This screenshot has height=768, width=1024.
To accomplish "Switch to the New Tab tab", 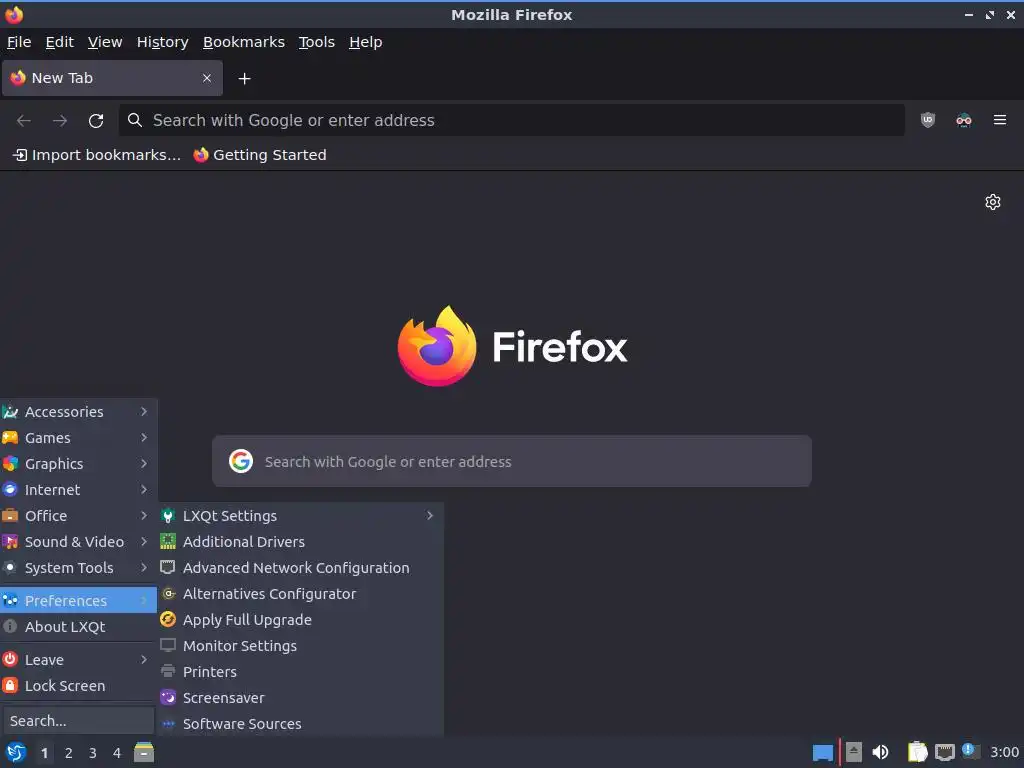I will click(112, 78).
